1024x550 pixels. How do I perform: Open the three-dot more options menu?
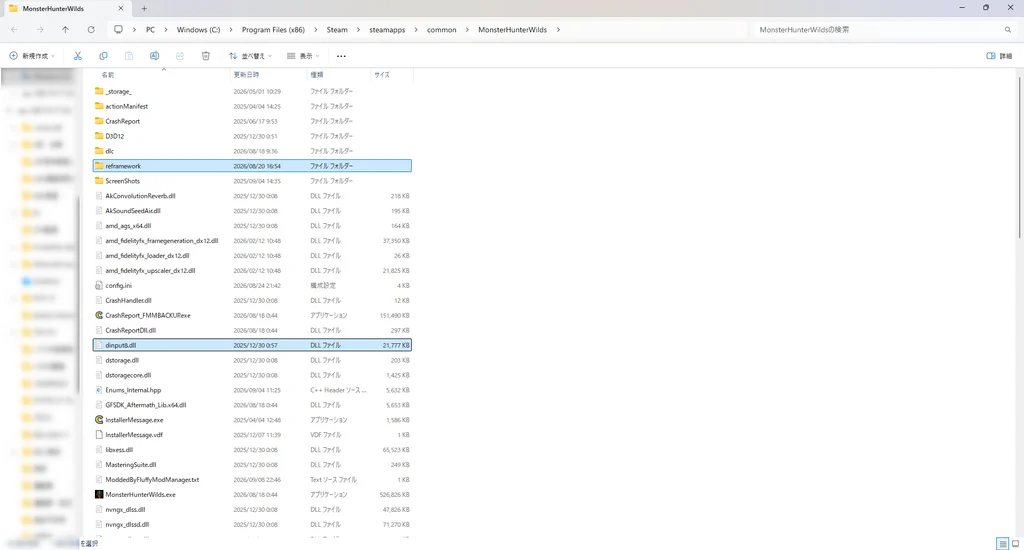(x=341, y=56)
